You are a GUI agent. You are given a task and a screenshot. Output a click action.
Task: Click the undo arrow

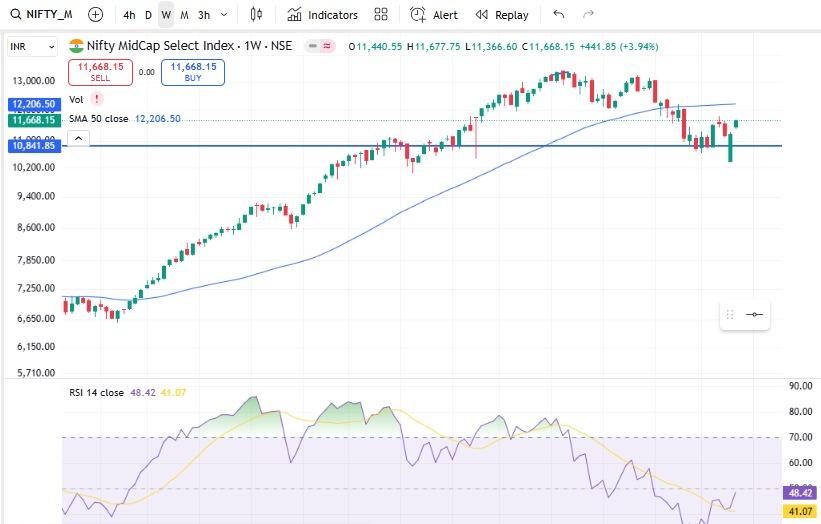559,15
